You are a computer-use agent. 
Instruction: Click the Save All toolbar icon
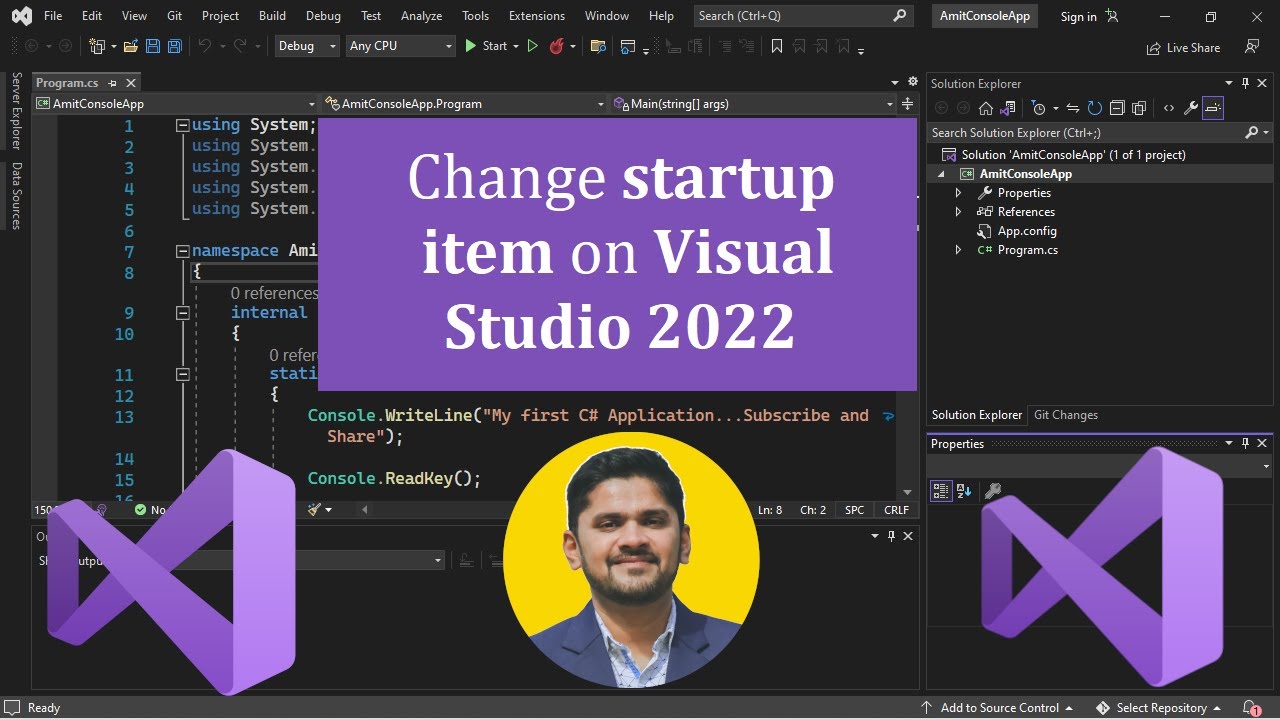174,46
